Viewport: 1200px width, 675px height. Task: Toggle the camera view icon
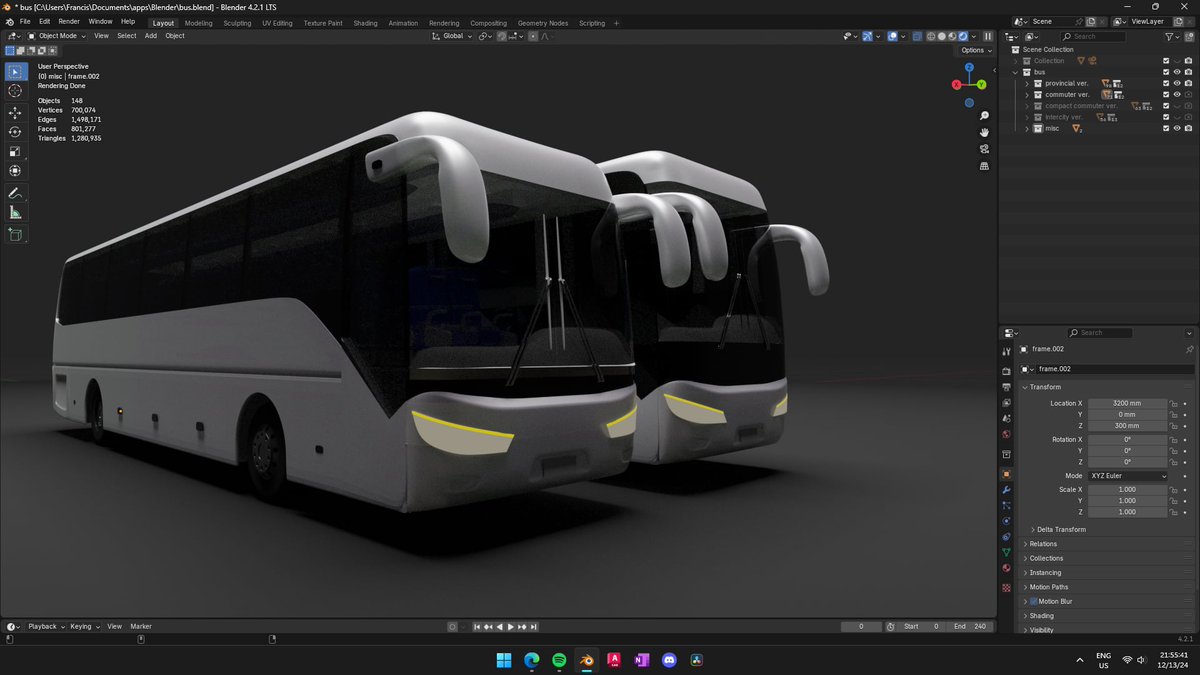coord(985,149)
